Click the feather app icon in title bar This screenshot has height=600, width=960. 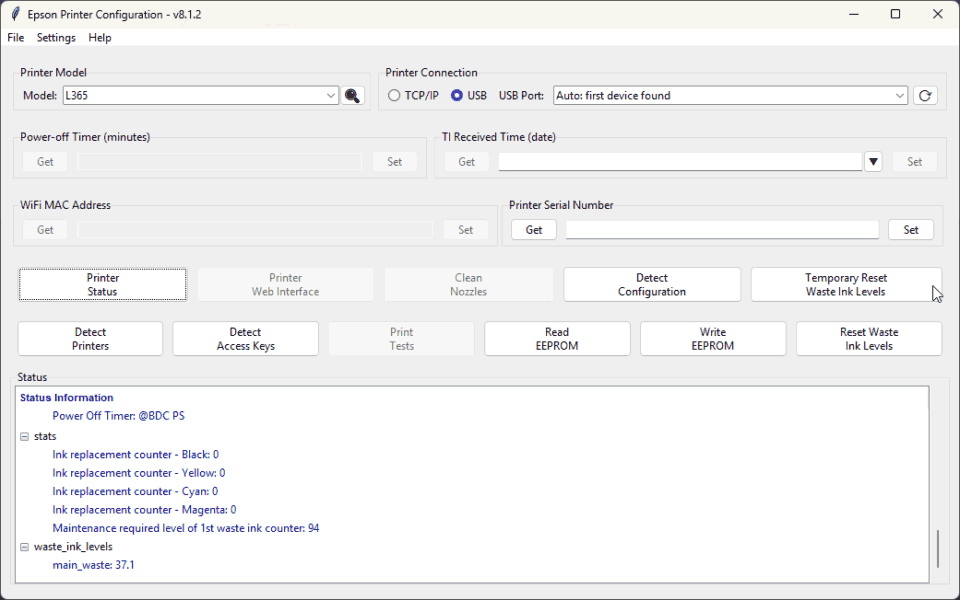tap(15, 14)
